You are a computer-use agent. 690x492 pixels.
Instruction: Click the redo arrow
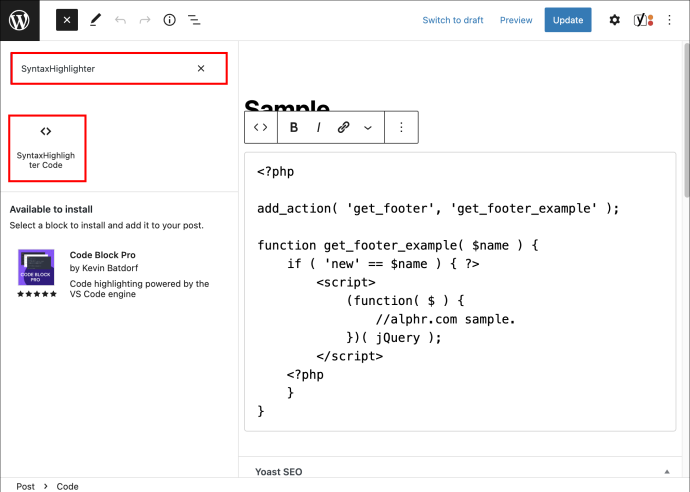(145, 20)
